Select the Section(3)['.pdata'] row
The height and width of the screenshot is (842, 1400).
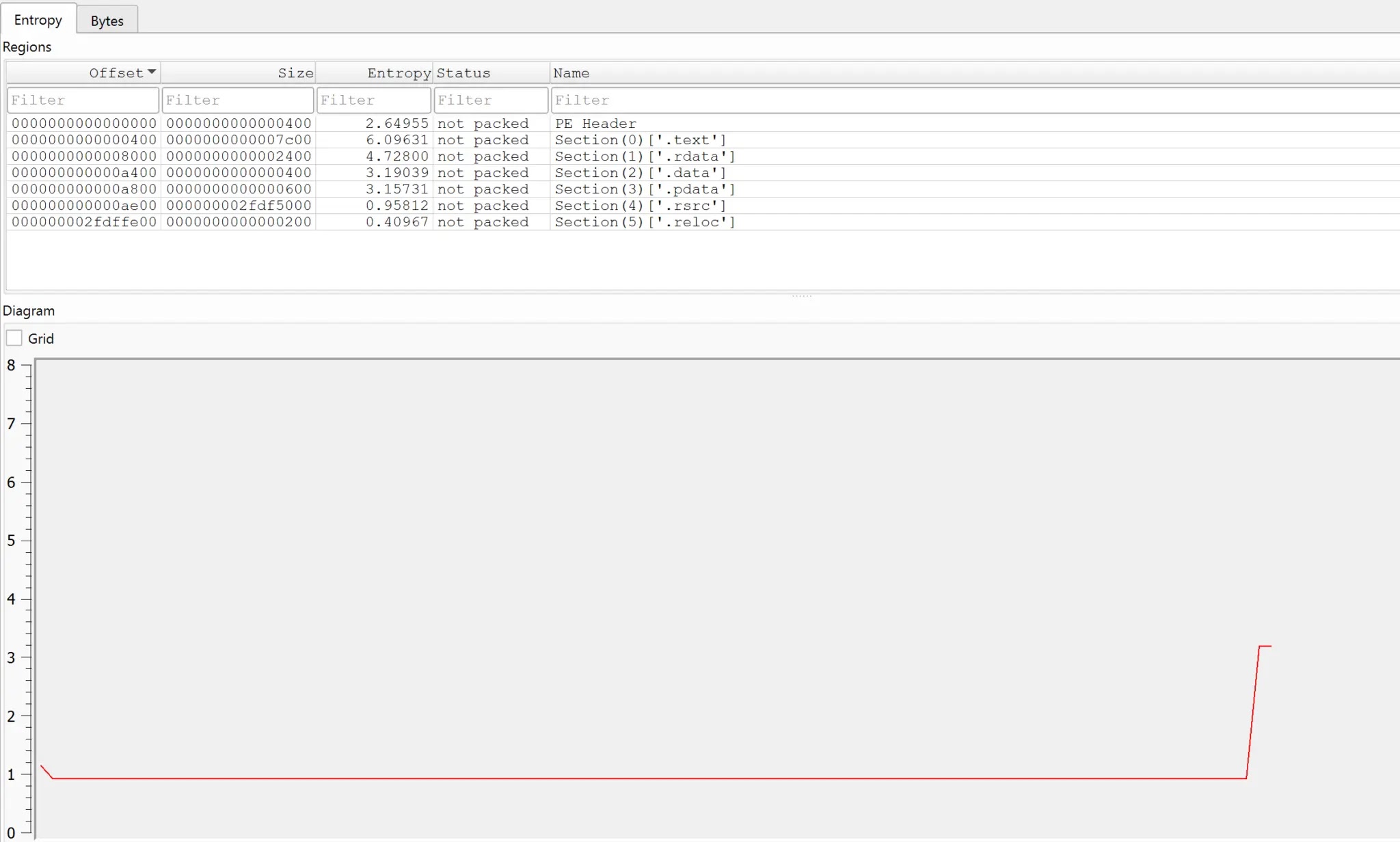pyautogui.click(x=703, y=189)
